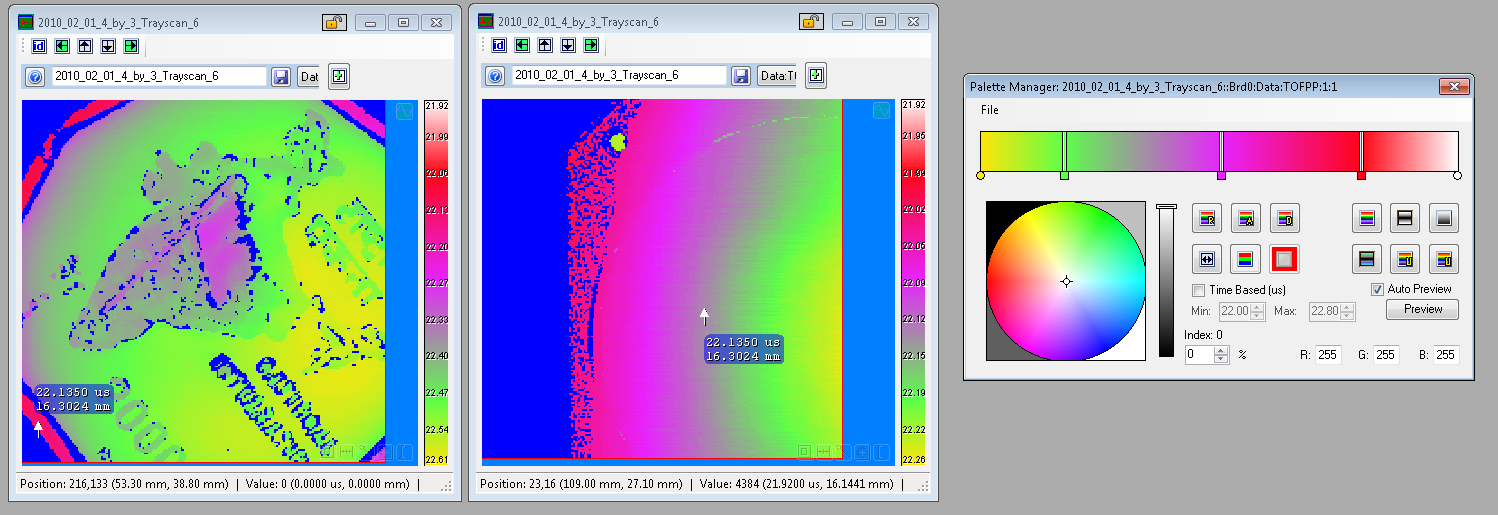1498x515 pixels.
Task: Click the R color value field
Action: click(1327, 355)
